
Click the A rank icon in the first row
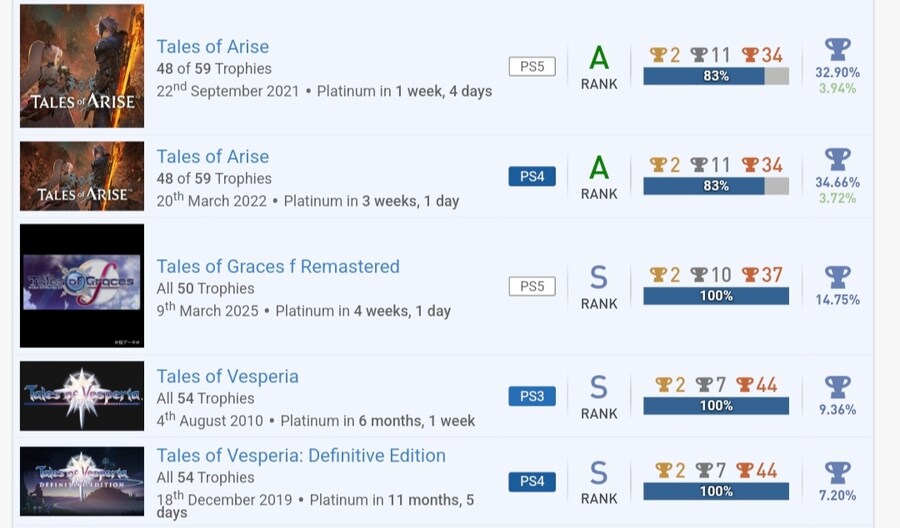coord(599,57)
